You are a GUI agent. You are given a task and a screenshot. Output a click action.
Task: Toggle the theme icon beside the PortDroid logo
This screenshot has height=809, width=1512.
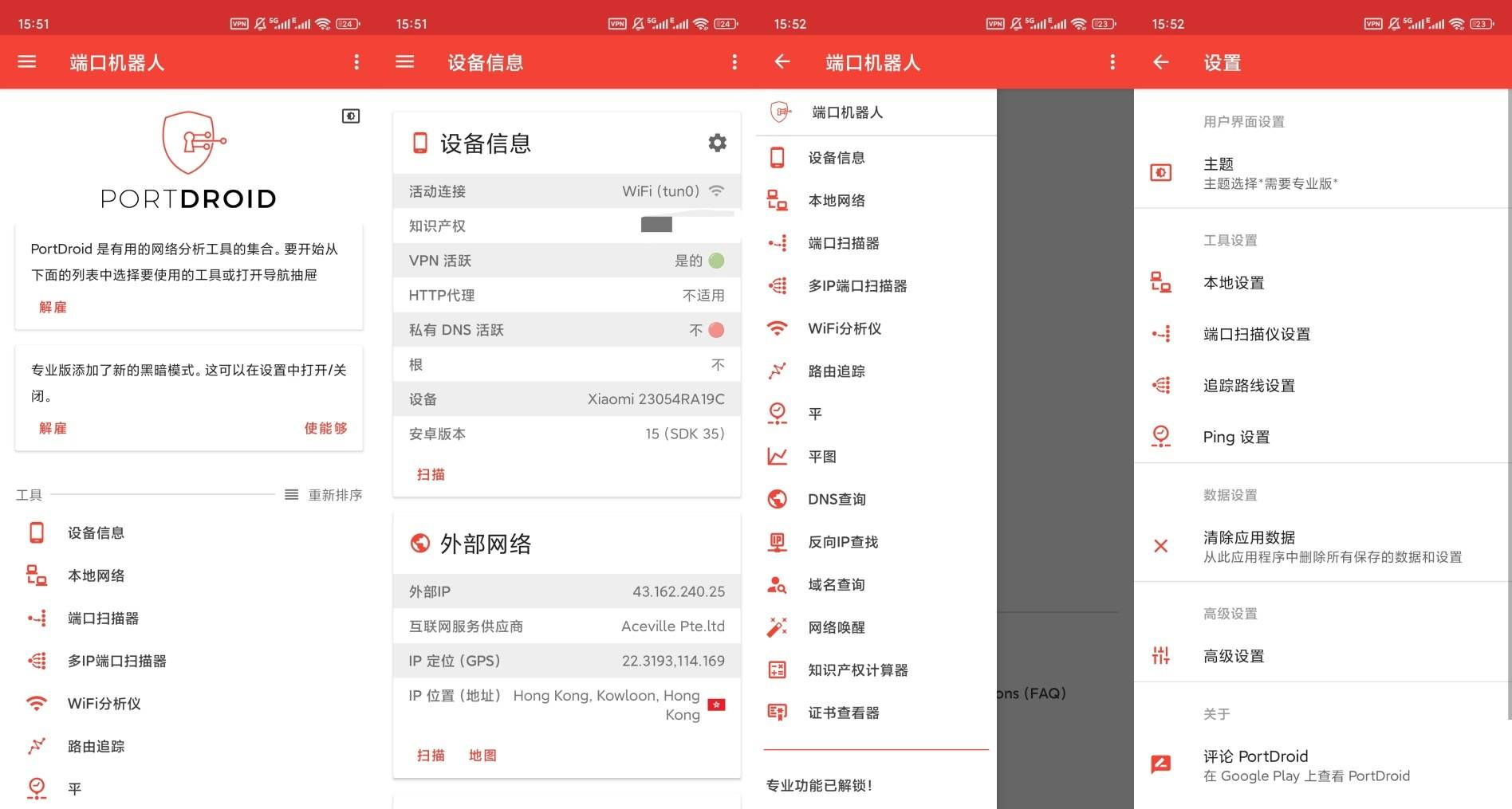pyautogui.click(x=351, y=116)
